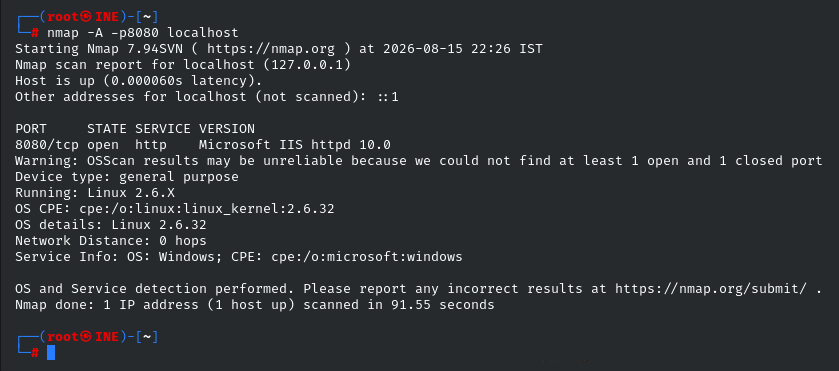Click the https://nmap.org link in the Starting line

point(271,49)
